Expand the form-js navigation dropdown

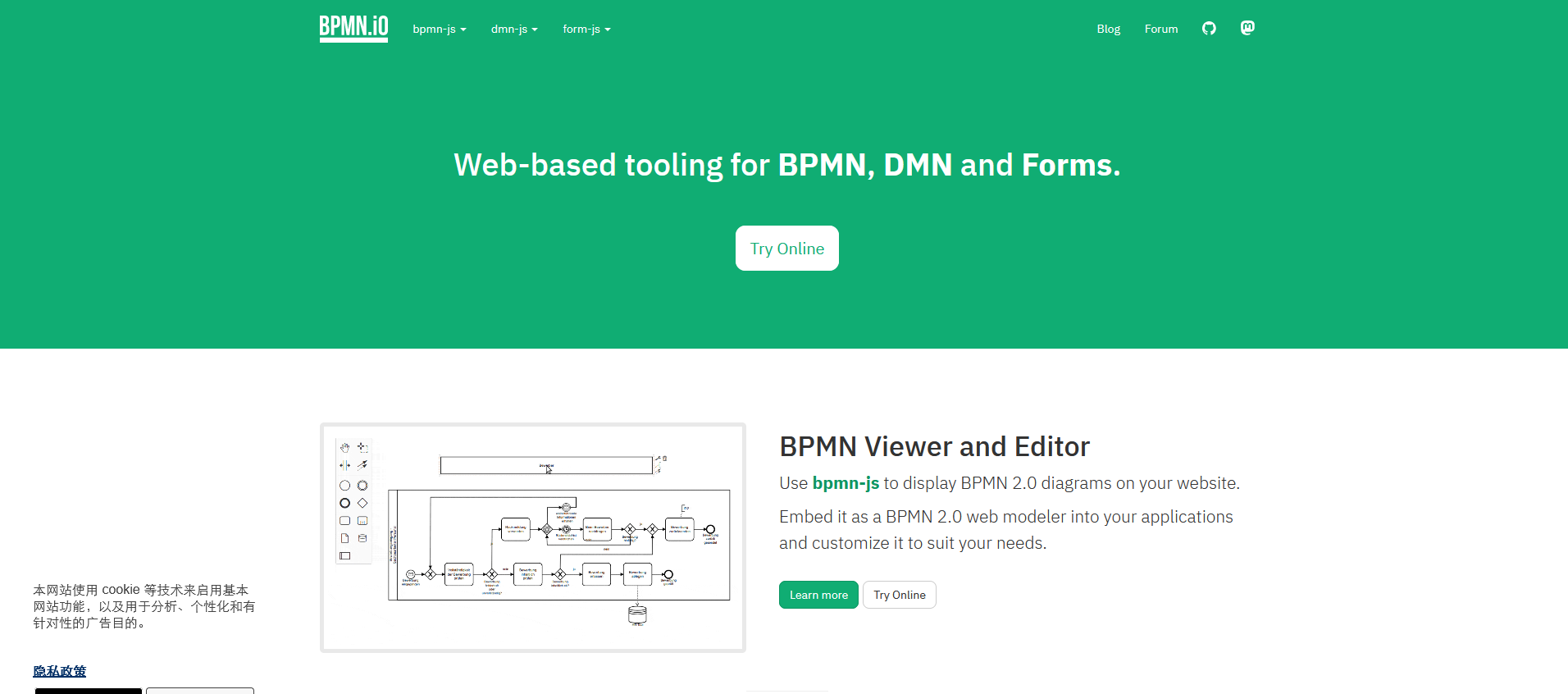click(586, 29)
